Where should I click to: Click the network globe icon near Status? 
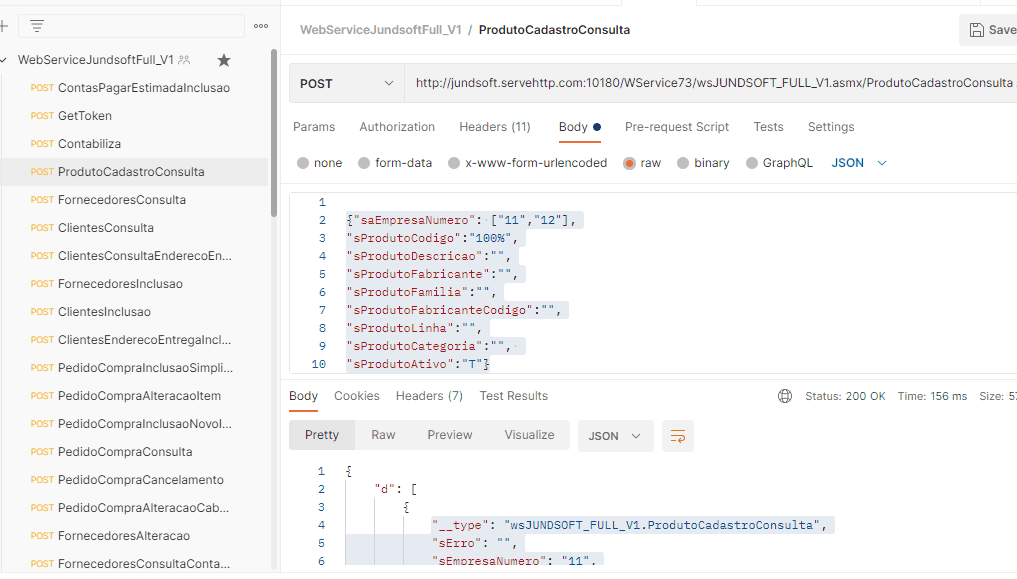point(785,396)
